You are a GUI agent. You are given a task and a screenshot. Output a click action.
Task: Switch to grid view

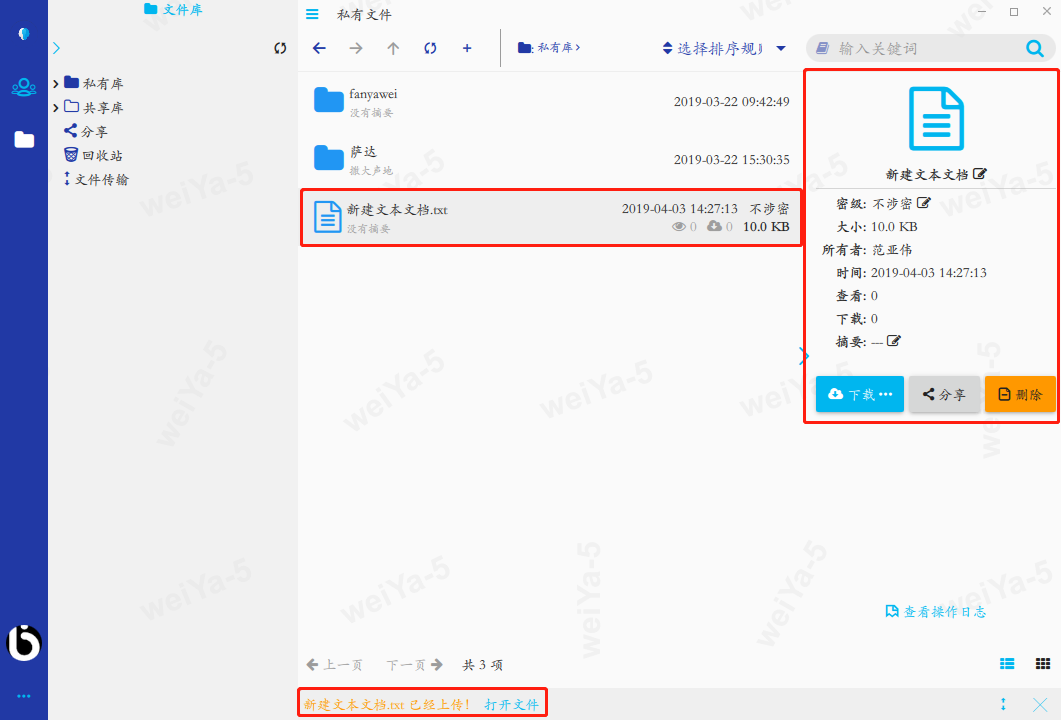click(1043, 664)
